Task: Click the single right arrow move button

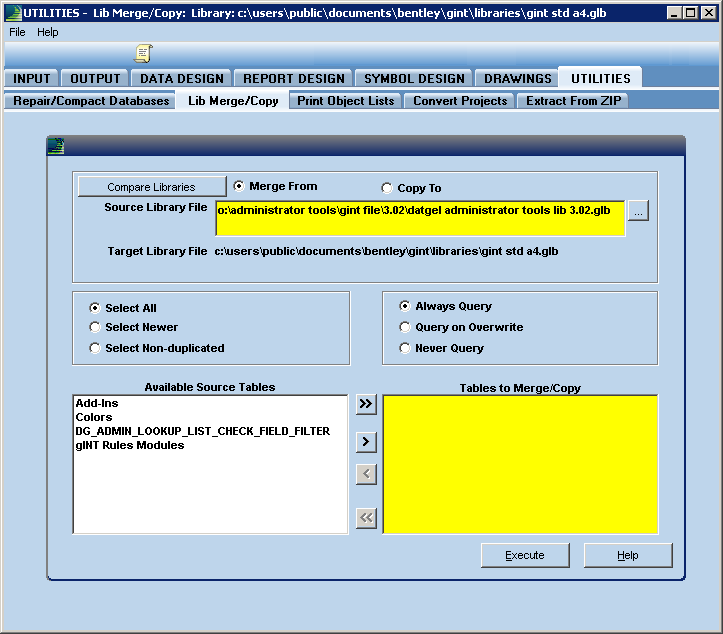Action: [x=366, y=441]
